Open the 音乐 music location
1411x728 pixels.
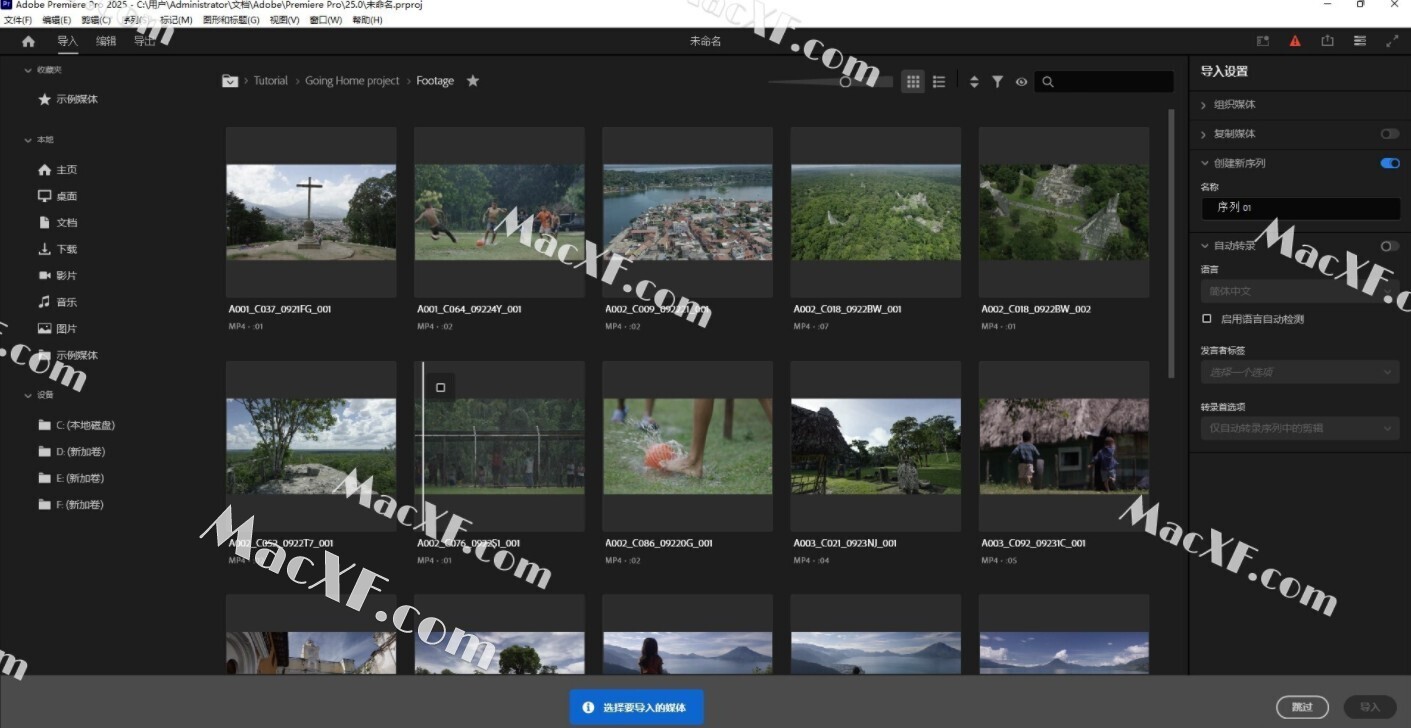tap(66, 302)
